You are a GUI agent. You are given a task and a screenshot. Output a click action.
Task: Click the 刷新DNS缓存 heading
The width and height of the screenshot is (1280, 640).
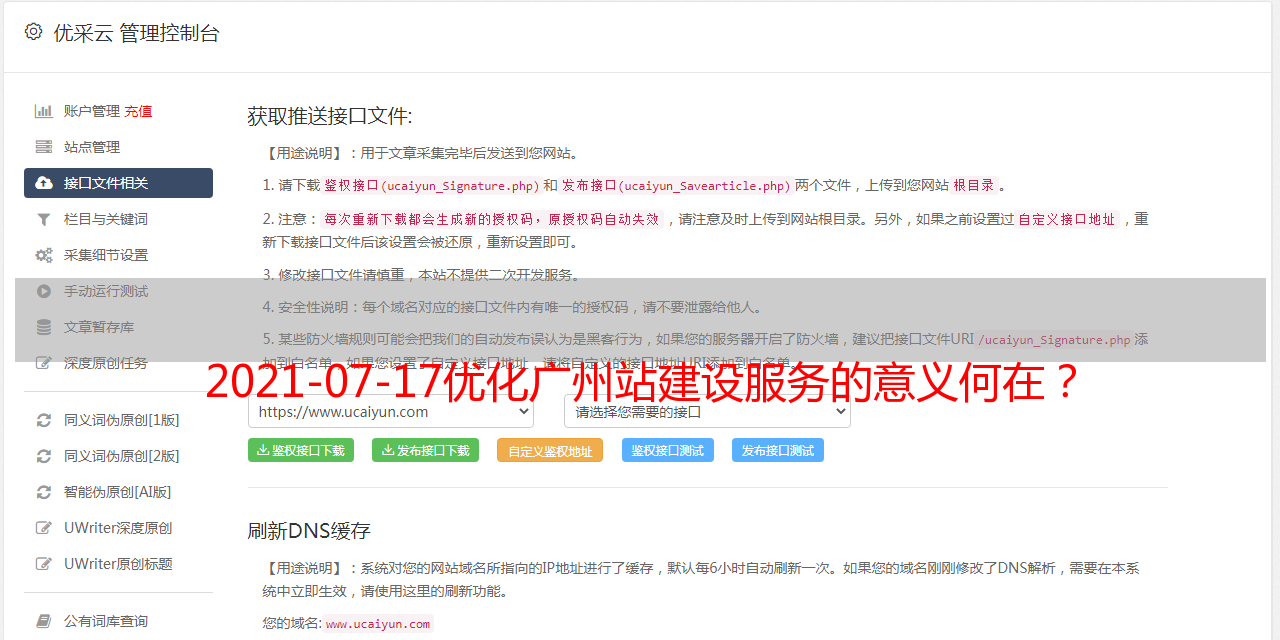click(x=310, y=530)
